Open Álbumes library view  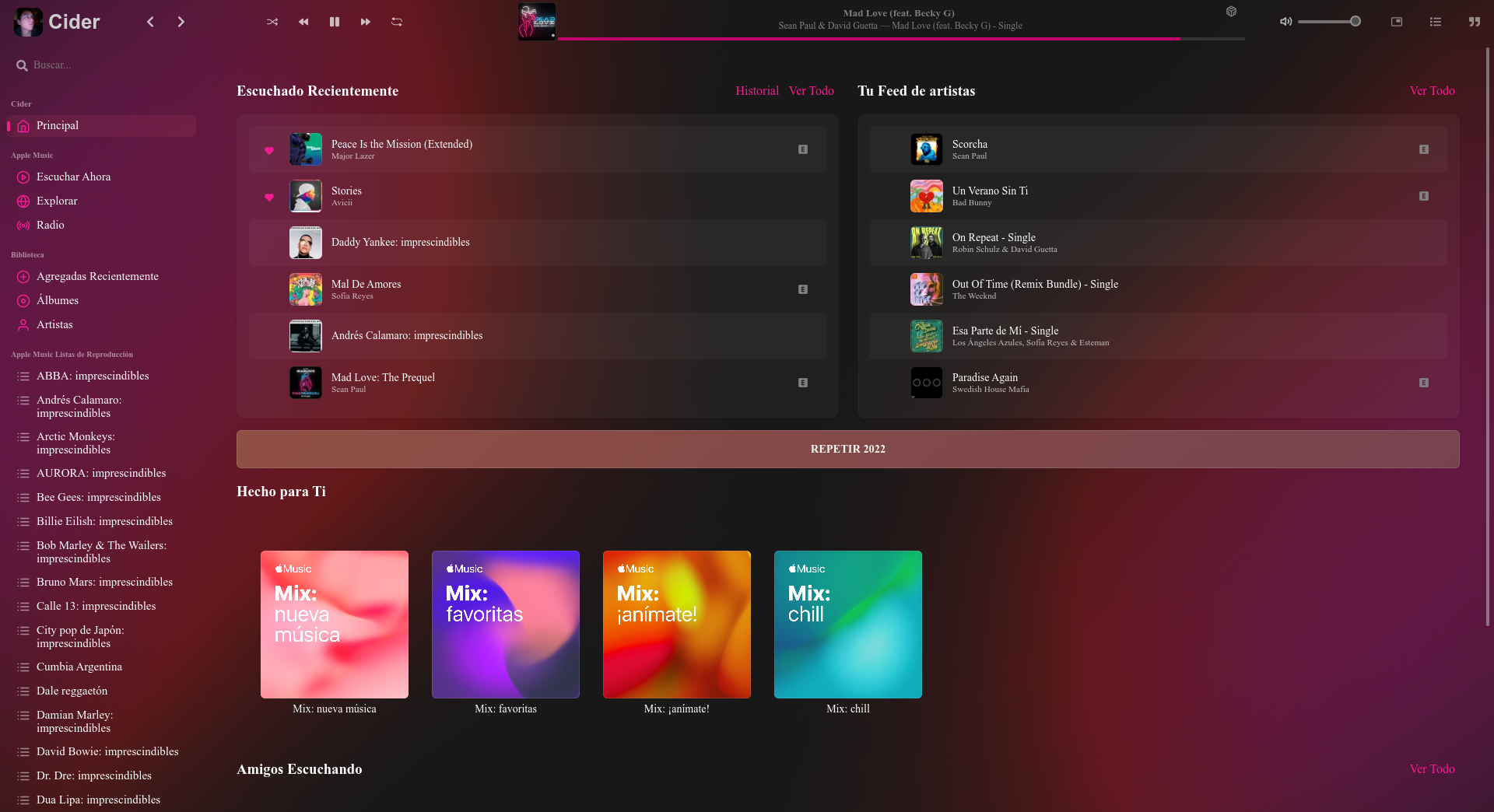pos(101,301)
